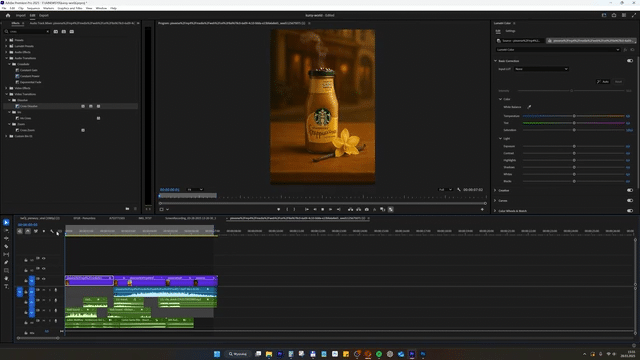640x360 pixels.
Task: Click the Accelerated Effects filter icon
Action: 56,31
